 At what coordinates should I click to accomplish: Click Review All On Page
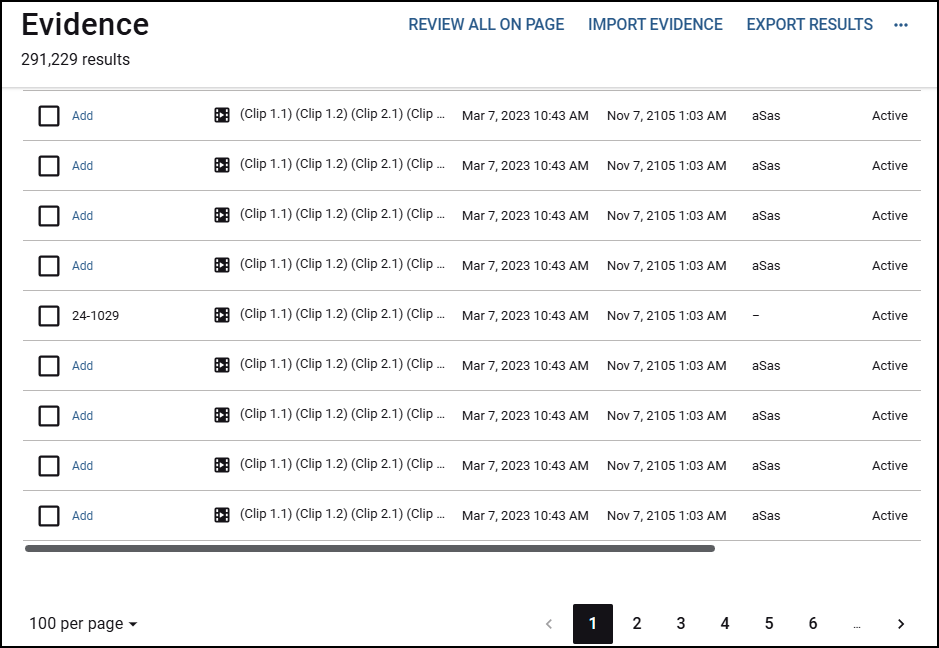(486, 25)
